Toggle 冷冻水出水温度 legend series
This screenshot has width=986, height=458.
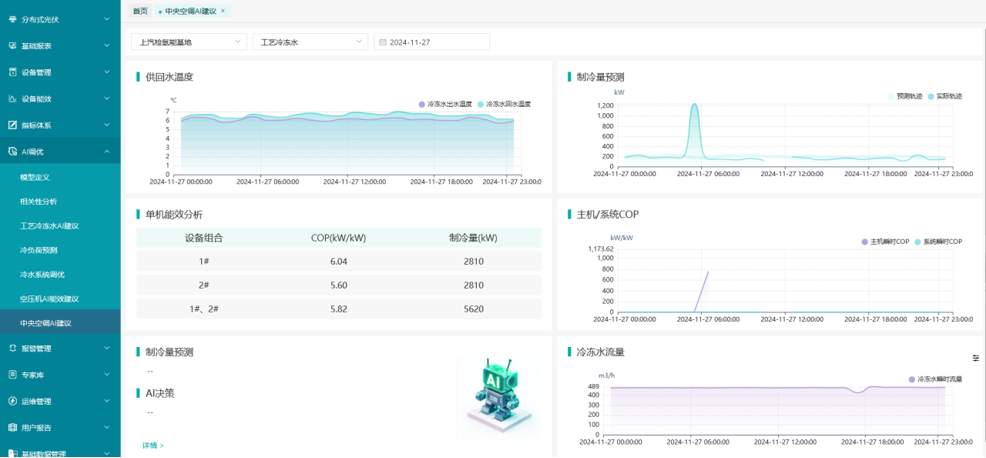(445, 104)
